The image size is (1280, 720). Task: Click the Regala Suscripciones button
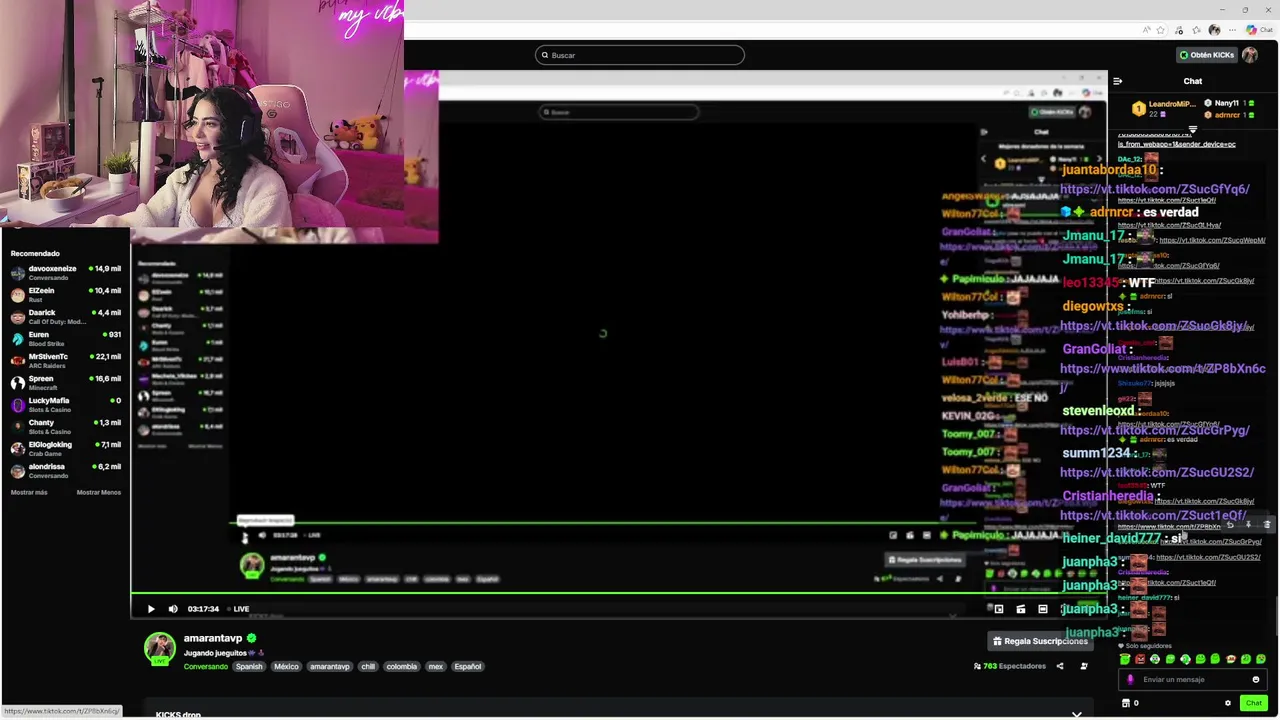coord(1039,641)
